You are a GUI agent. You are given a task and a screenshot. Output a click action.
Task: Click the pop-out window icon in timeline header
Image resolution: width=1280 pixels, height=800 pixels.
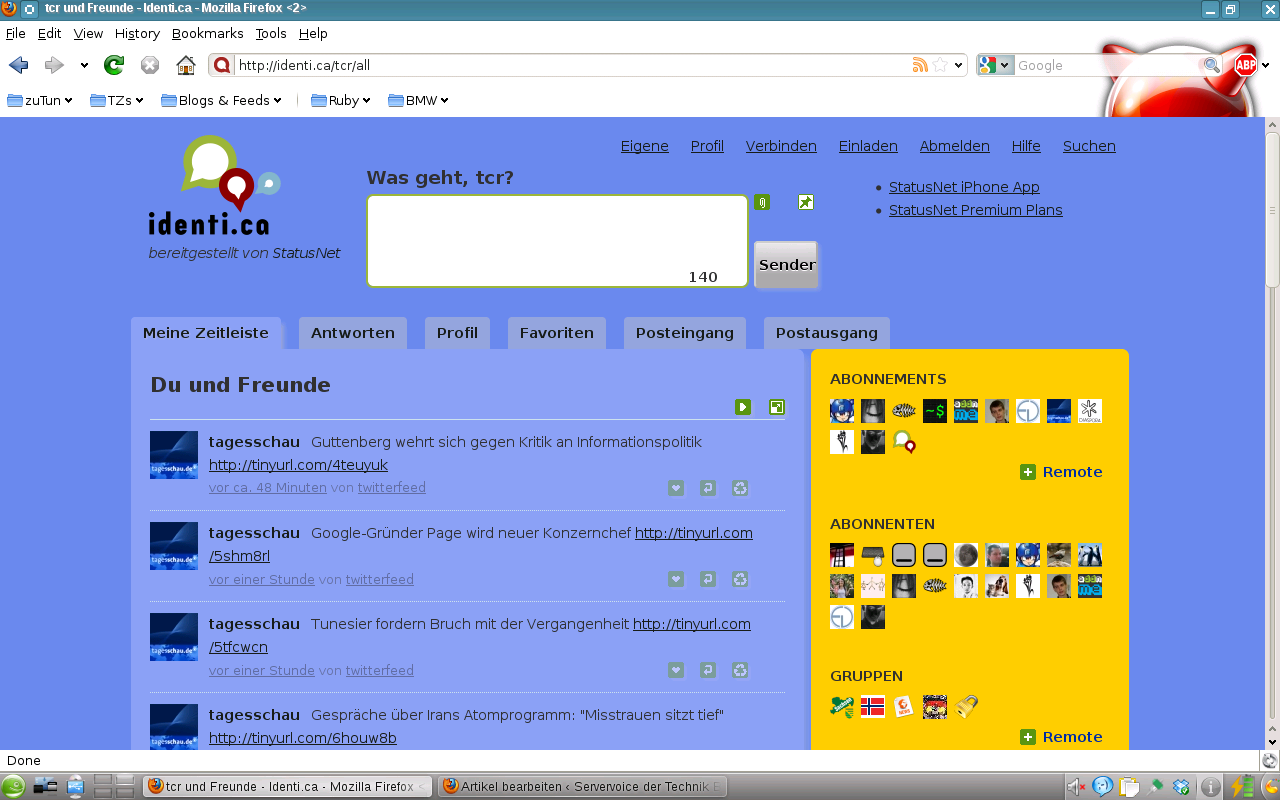pos(776,407)
